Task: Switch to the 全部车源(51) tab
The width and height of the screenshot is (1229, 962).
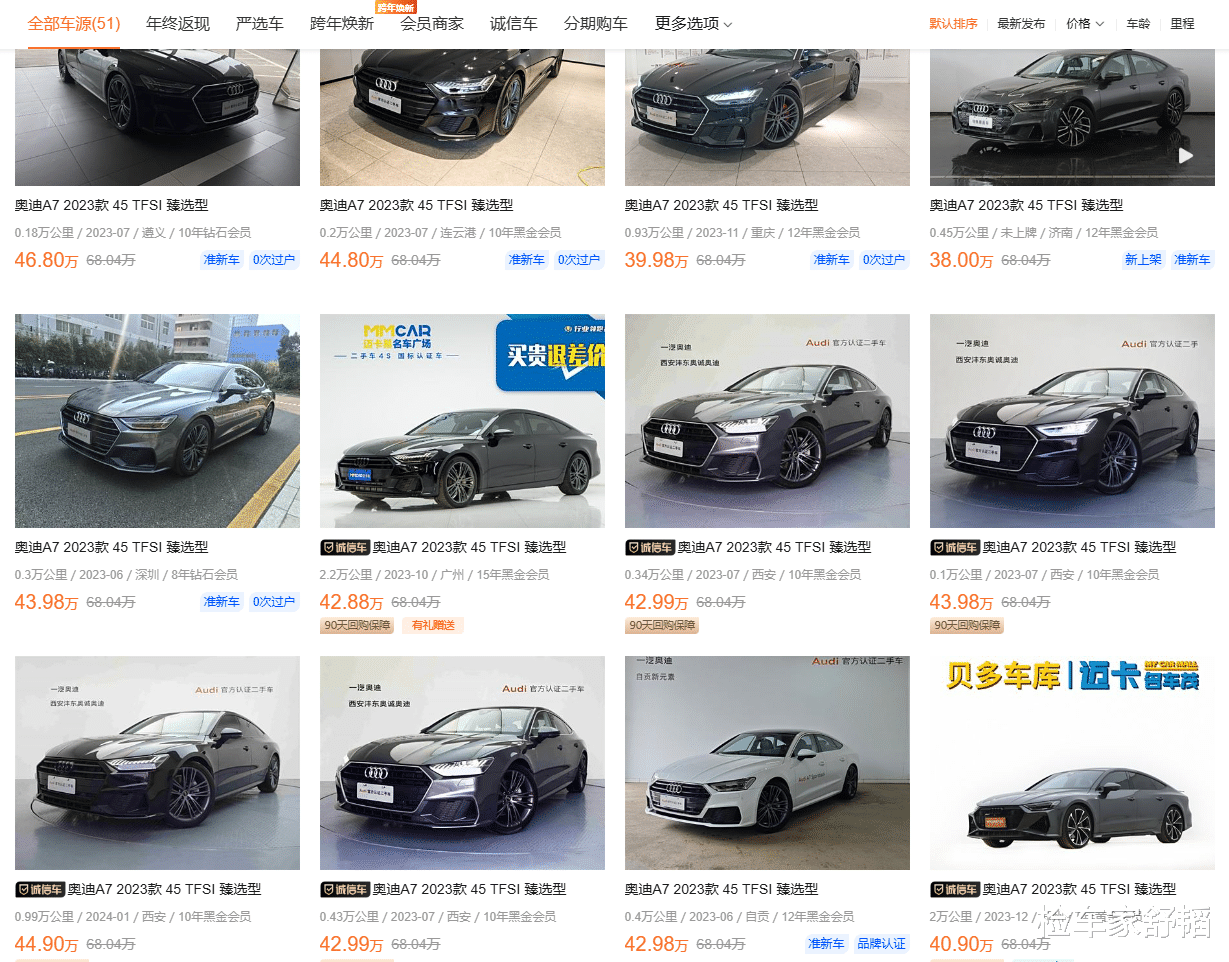Action: 74,24
